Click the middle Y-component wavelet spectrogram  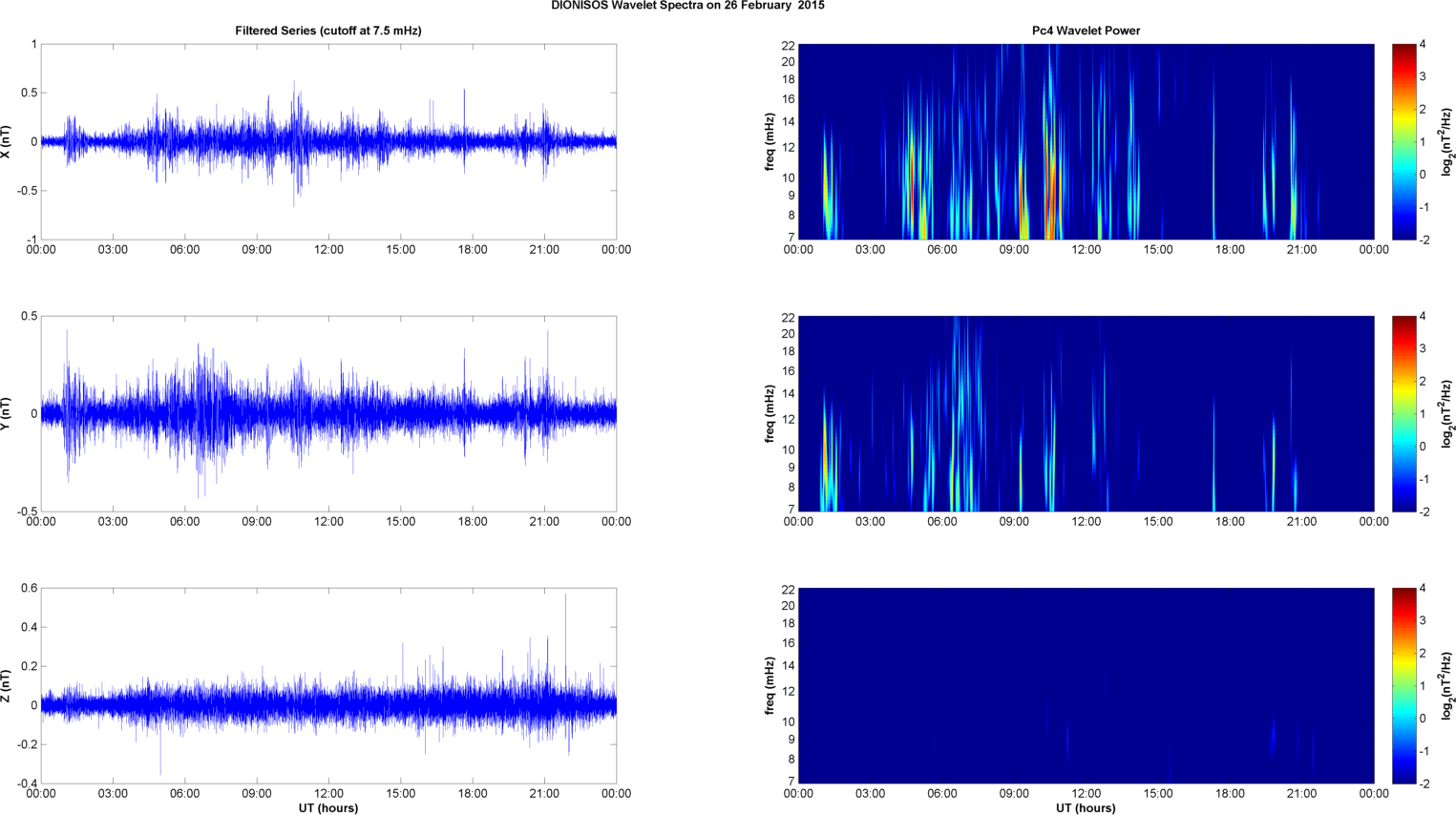[1086, 413]
